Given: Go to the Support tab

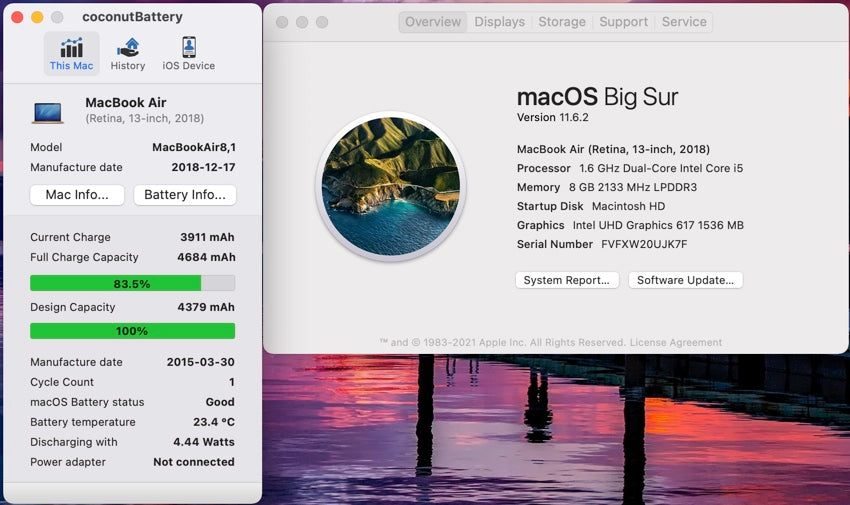Looking at the screenshot, I should 623,22.
